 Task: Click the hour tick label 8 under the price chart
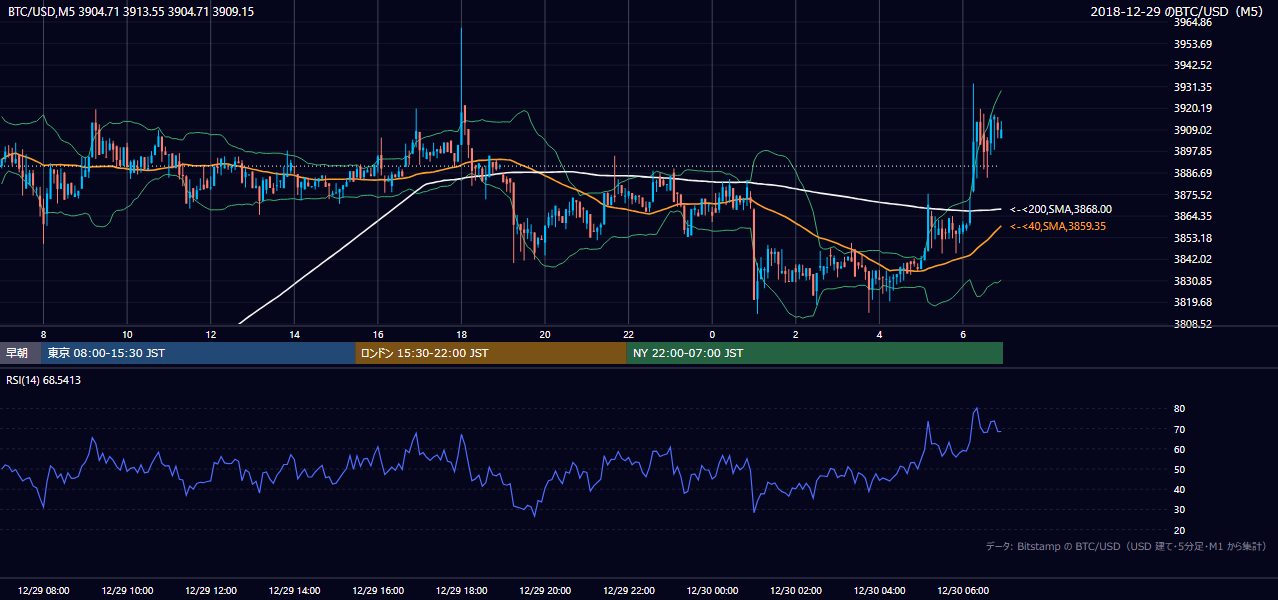point(44,334)
